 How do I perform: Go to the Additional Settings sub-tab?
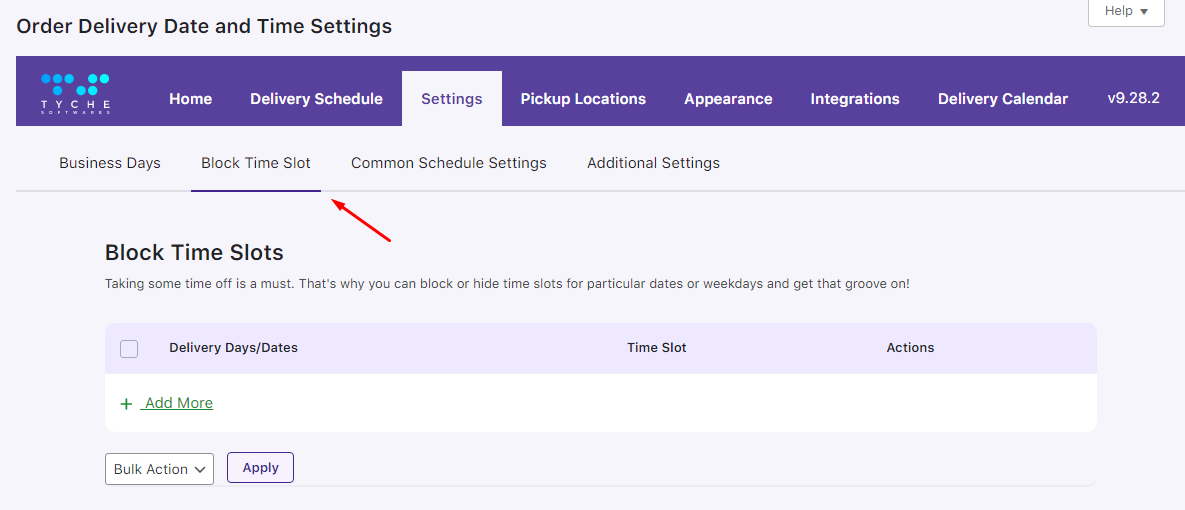click(x=653, y=163)
